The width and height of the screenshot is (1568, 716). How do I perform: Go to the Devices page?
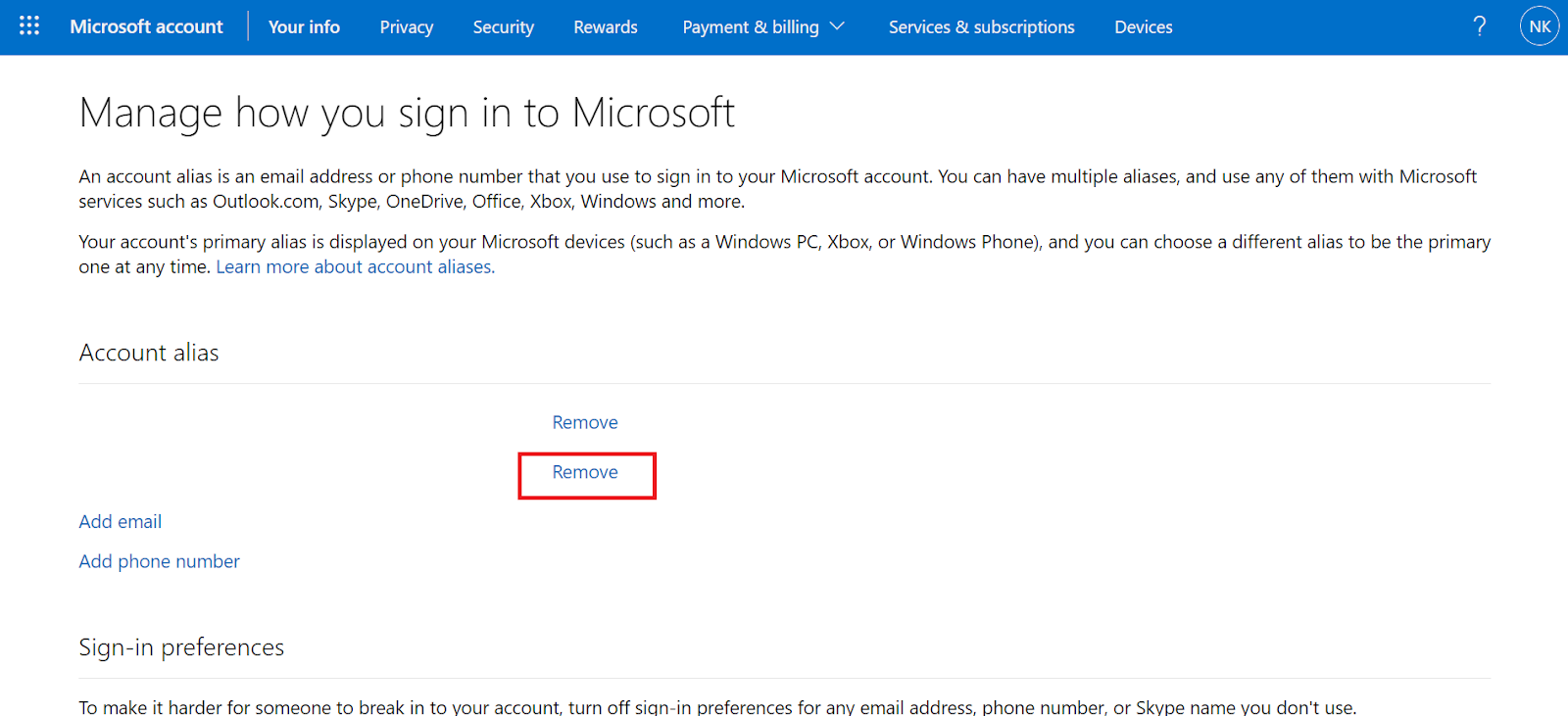pos(1143,26)
